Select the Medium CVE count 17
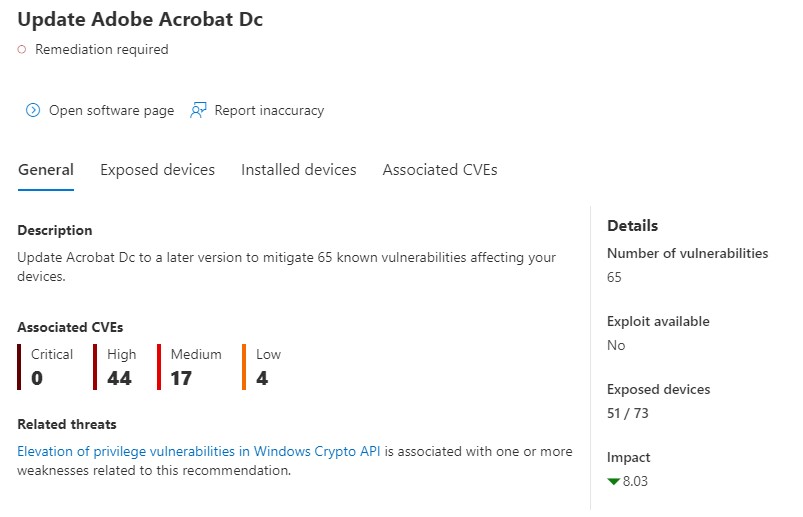 point(181,378)
